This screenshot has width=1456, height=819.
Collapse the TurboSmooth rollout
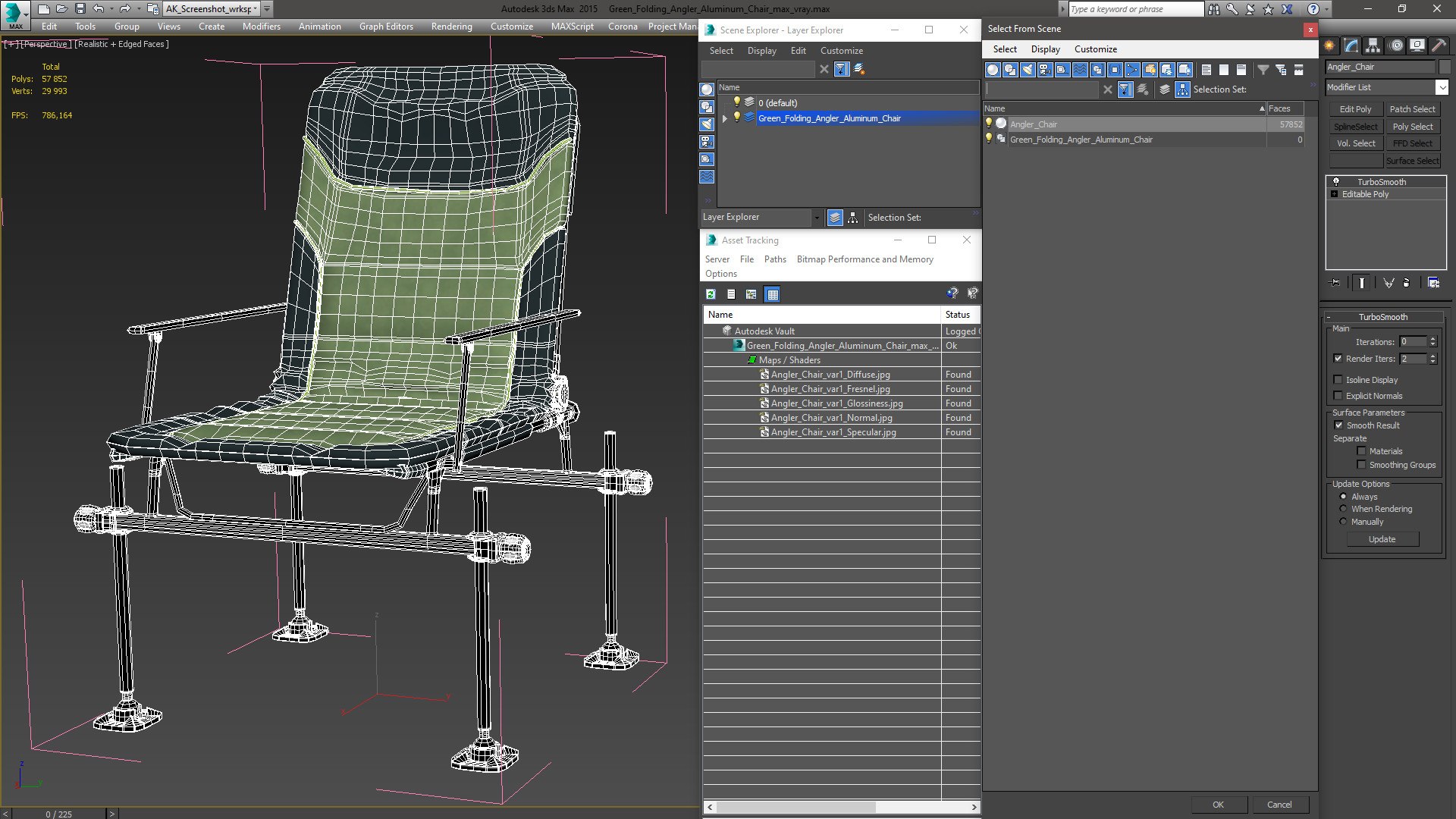coord(1329,317)
